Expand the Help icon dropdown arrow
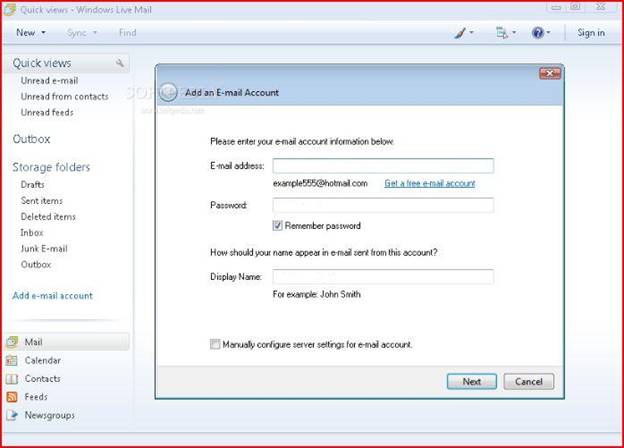This screenshot has width=624, height=448. point(548,33)
